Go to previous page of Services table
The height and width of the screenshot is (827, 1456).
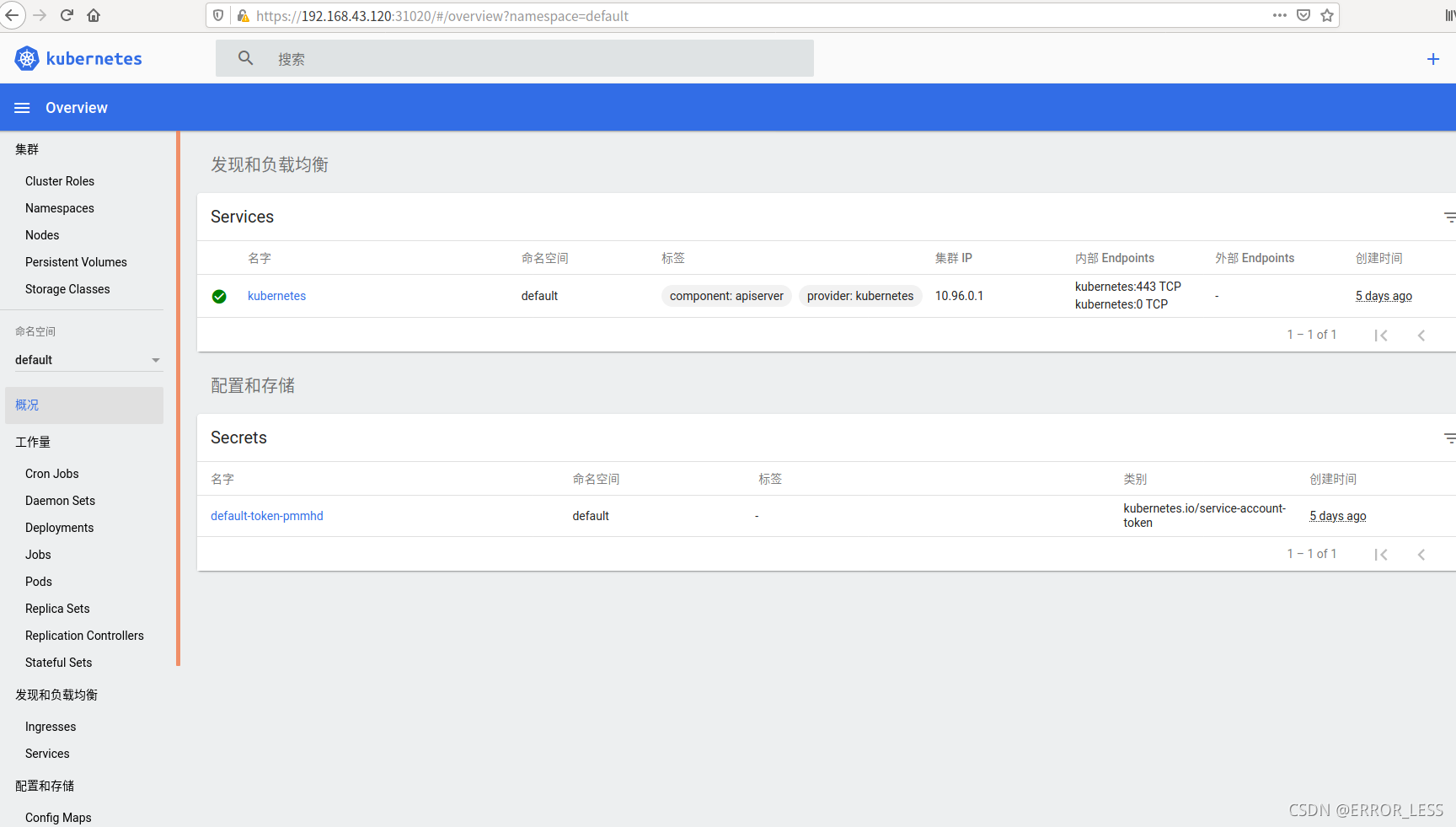[x=1421, y=336]
